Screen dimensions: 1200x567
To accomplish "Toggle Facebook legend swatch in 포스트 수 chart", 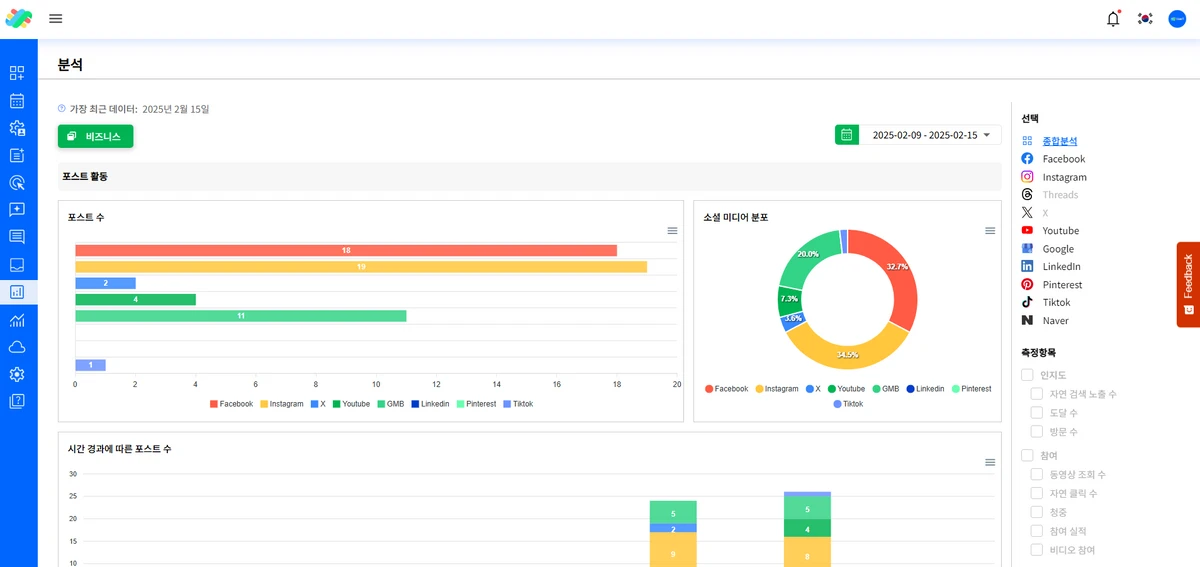I will point(214,404).
